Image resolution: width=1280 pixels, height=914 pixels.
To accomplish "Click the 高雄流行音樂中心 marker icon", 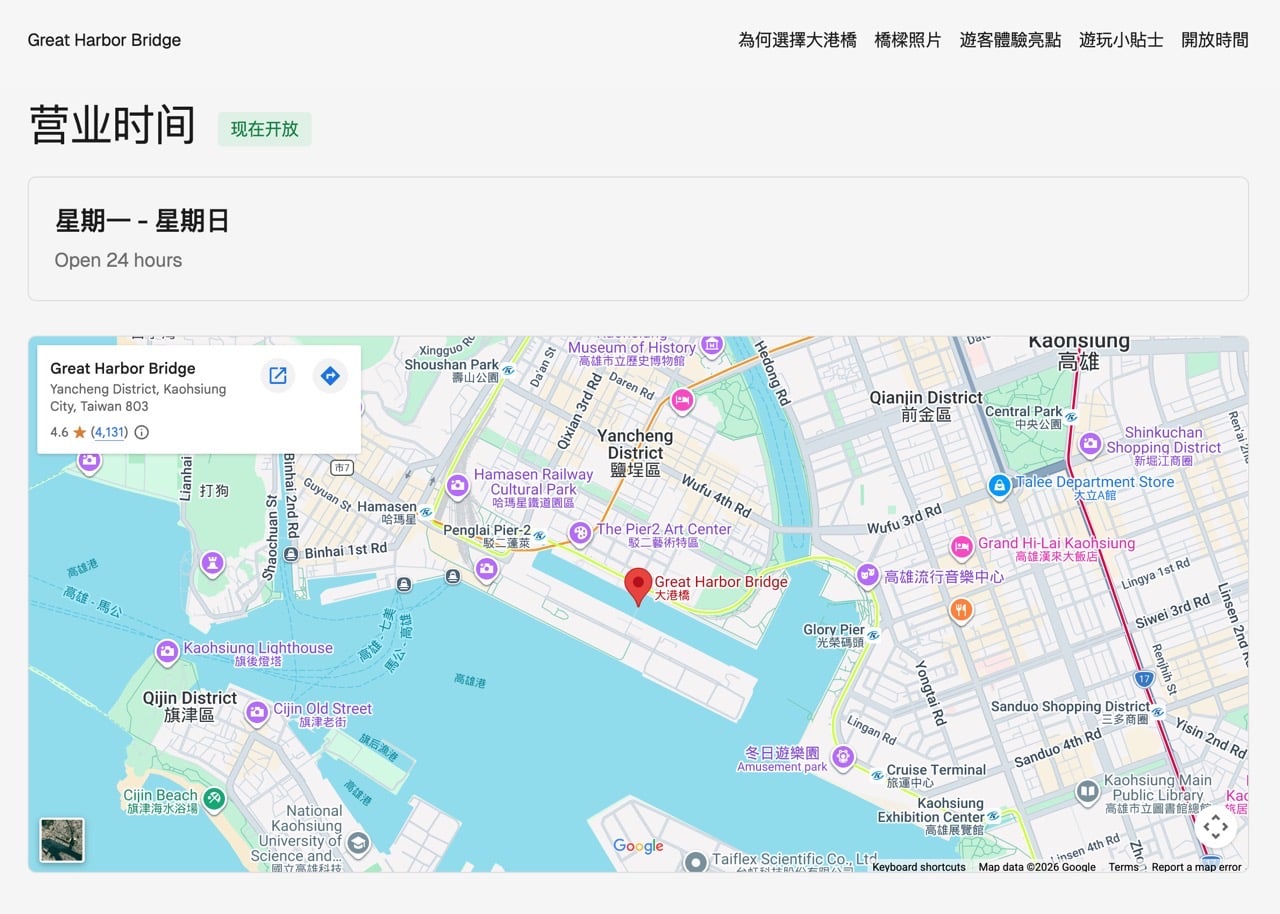I will pyautogui.click(x=867, y=575).
